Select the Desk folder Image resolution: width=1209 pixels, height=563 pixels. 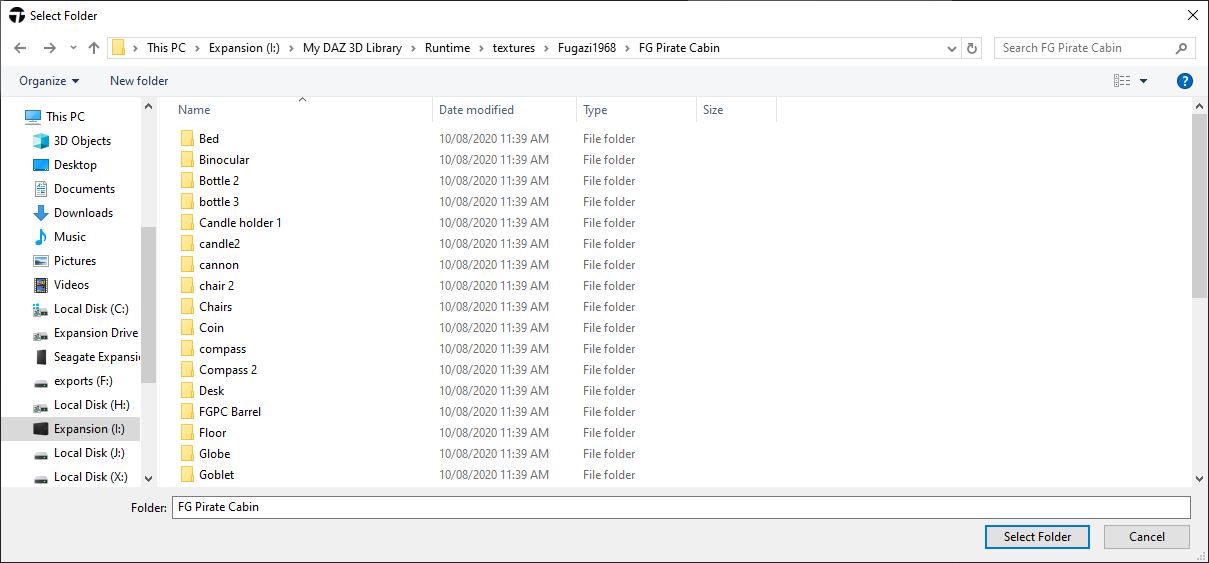point(211,391)
